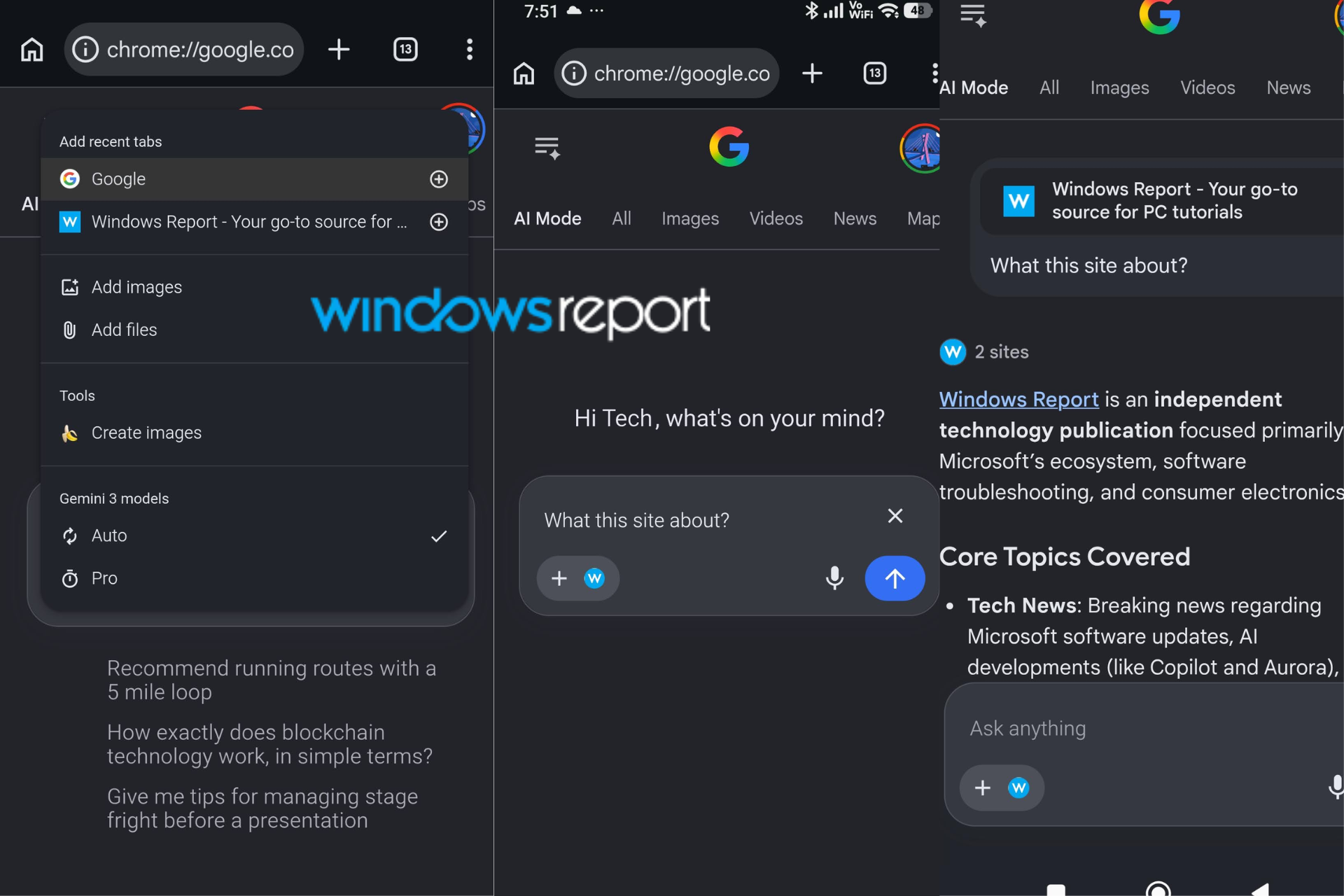This screenshot has height=896, width=1344.
Task: Tap attached Windows Report chip in middle prompt
Action: tap(594, 578)
